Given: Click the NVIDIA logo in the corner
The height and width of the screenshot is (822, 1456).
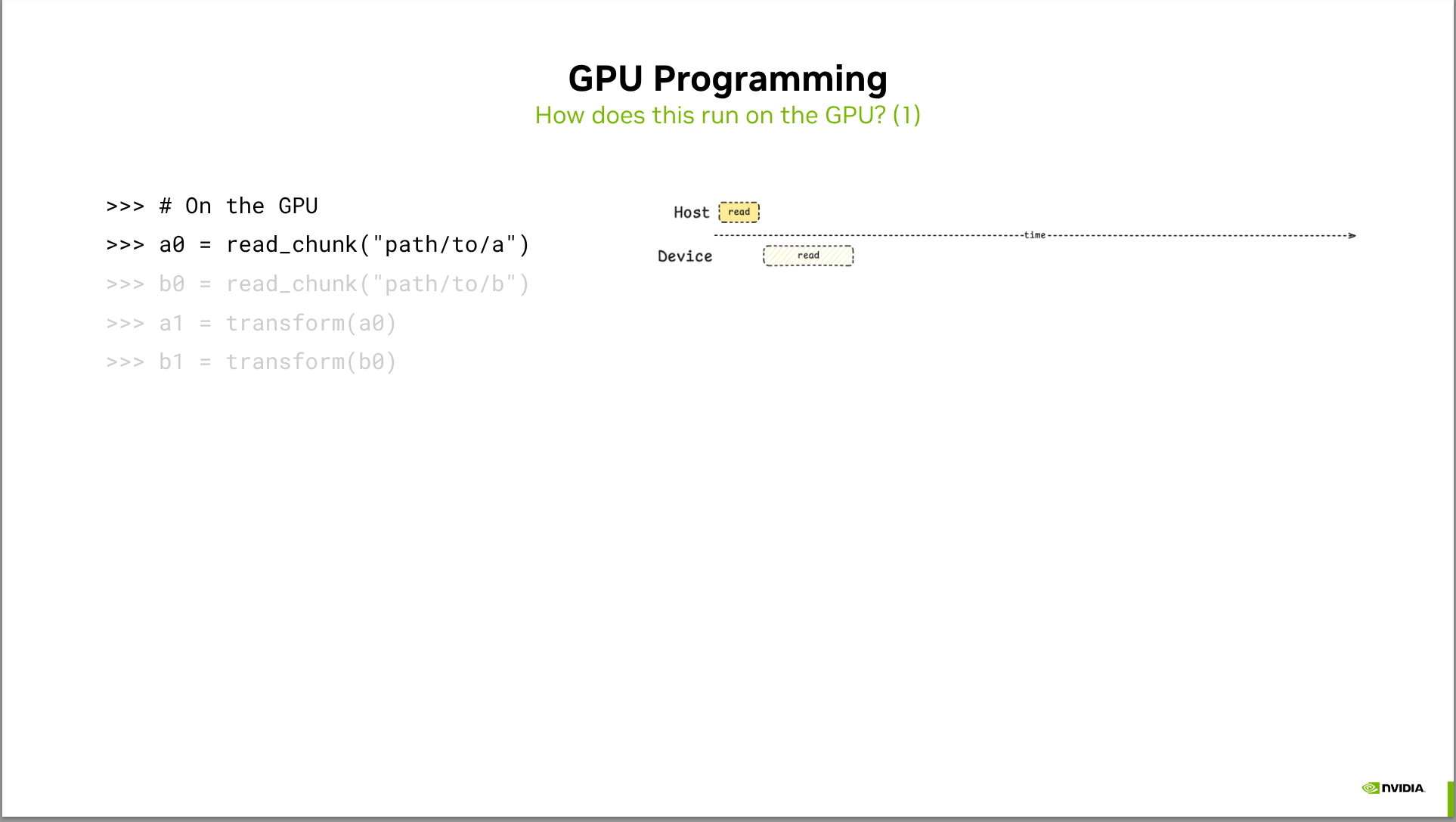Looking at the screenshot, I should coord(1393,788).
